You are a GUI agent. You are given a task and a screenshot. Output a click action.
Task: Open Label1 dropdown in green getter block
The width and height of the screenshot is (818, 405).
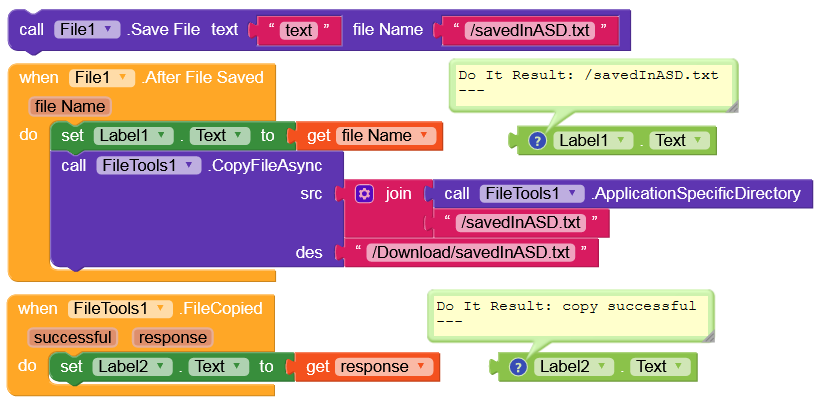(x=593, y=140)
